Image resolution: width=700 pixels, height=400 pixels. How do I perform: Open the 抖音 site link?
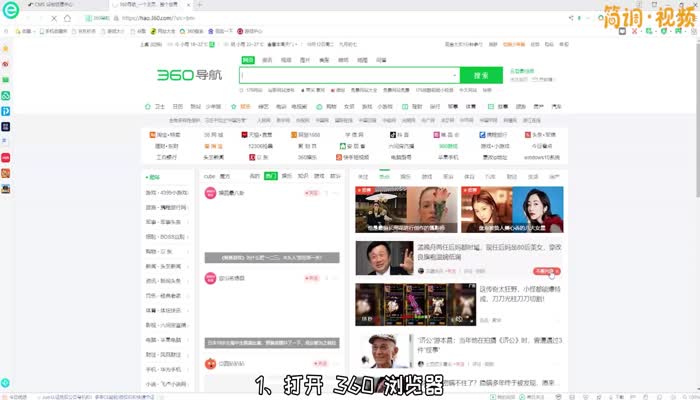(399, 135)
